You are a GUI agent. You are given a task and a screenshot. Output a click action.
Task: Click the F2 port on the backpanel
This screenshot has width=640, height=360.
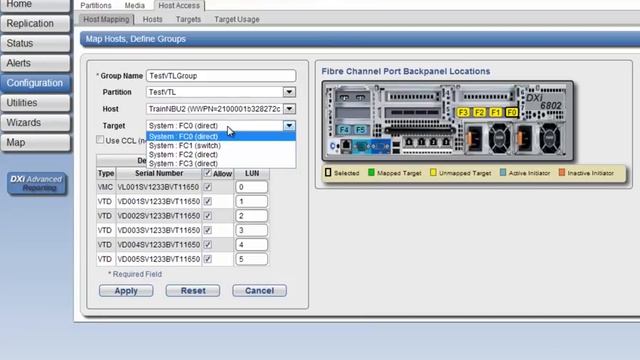pyautogui.click(x=479, y=112)
